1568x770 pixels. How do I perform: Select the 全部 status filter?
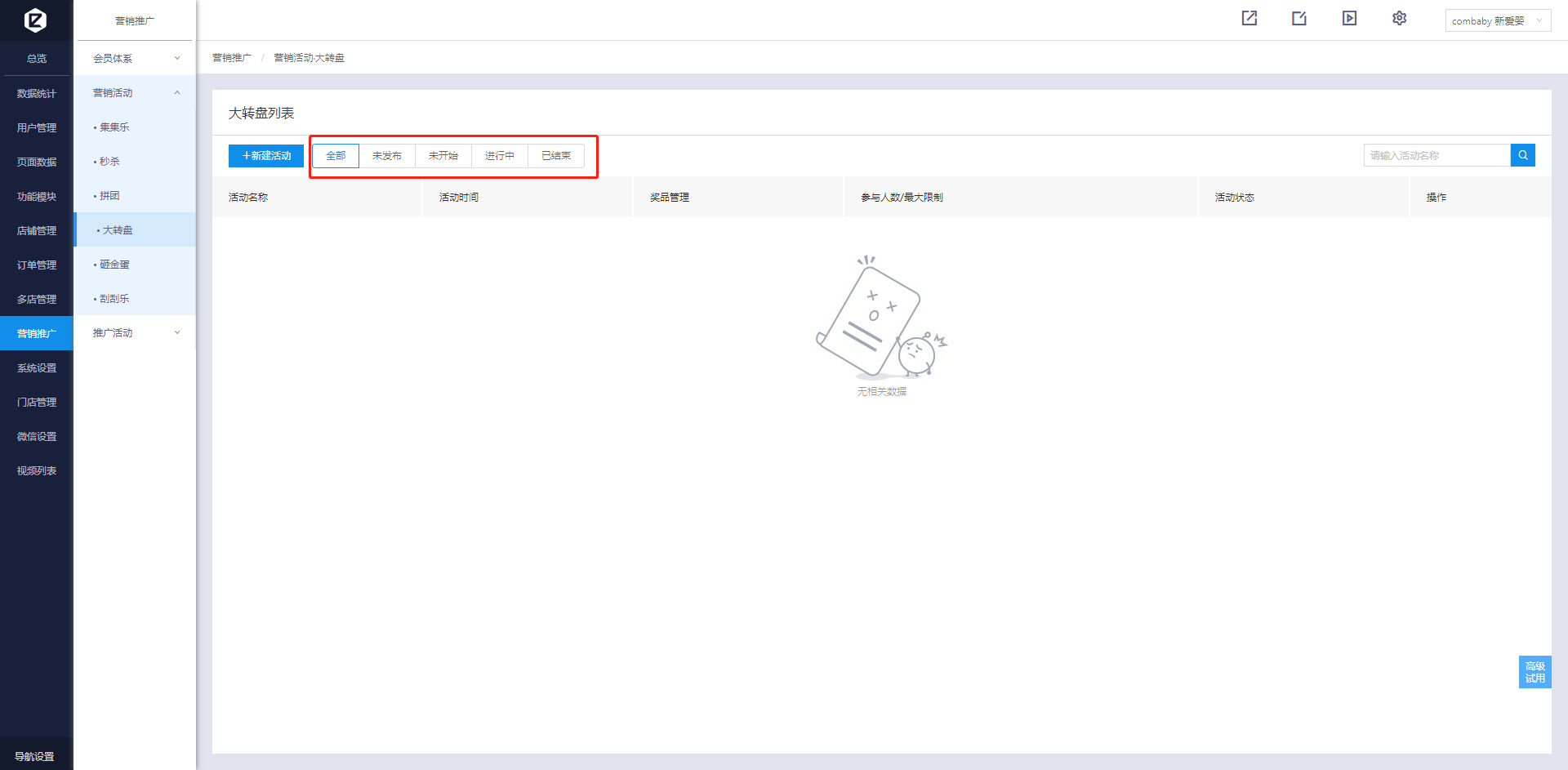click(336, 156)
